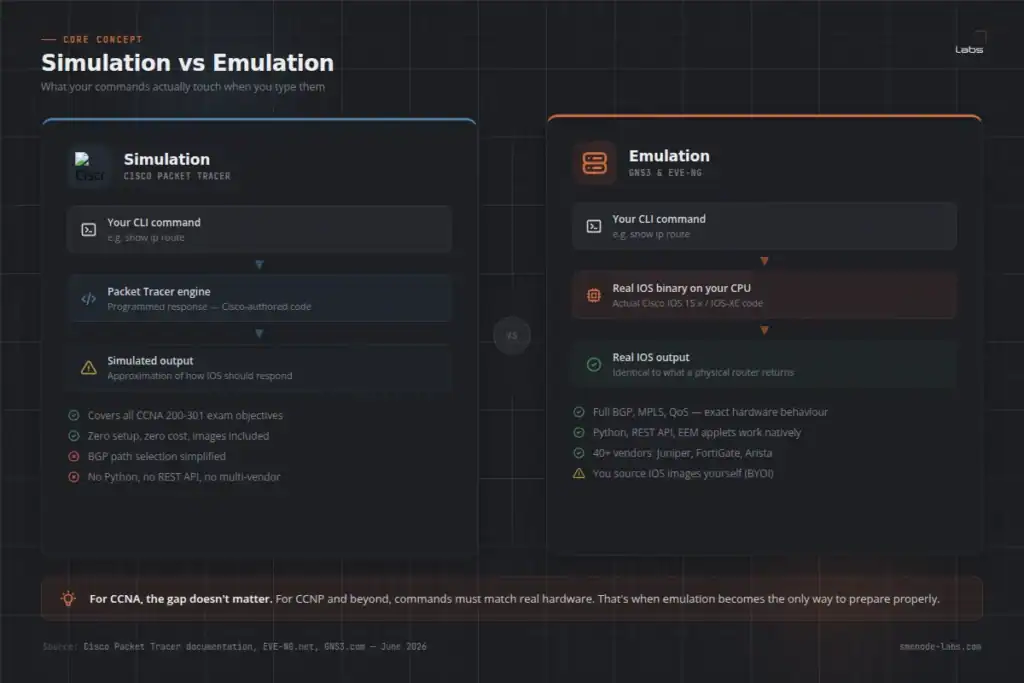
Task: Click the warning icon beside You source IOS images
Action: point(579,473)
